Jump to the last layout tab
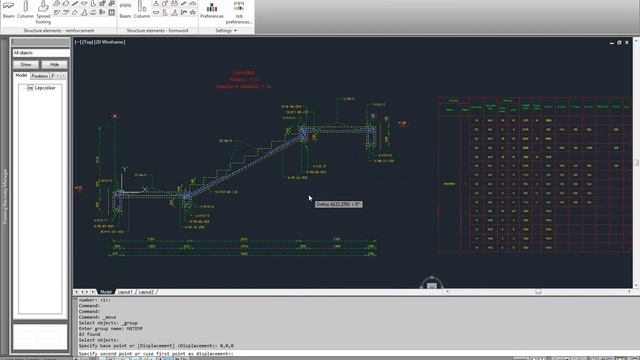Image resolution: width=640 pixels, height=360 pixels. (93, 292)
